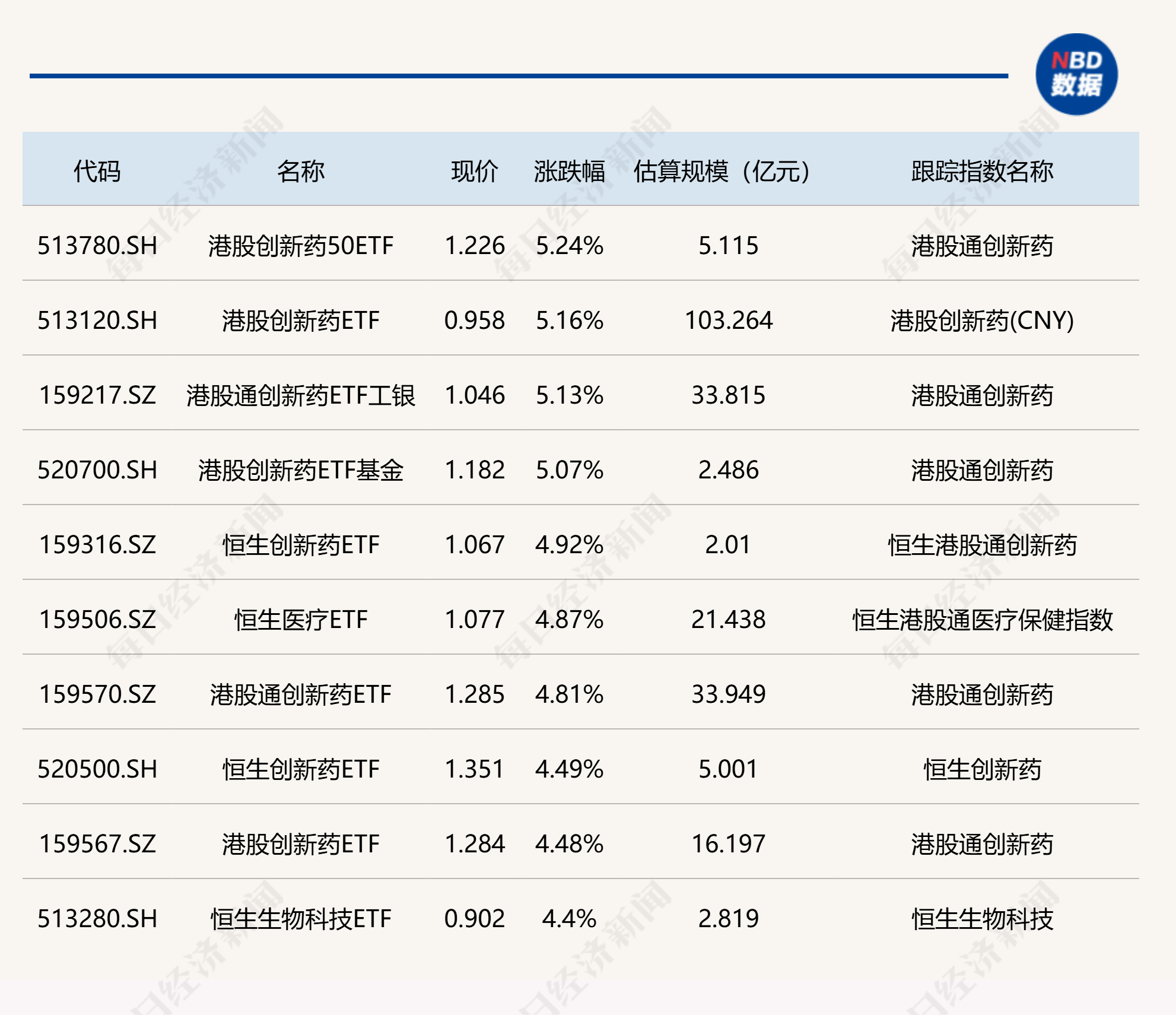Click the 名称 column header

(x=300, y=172)
